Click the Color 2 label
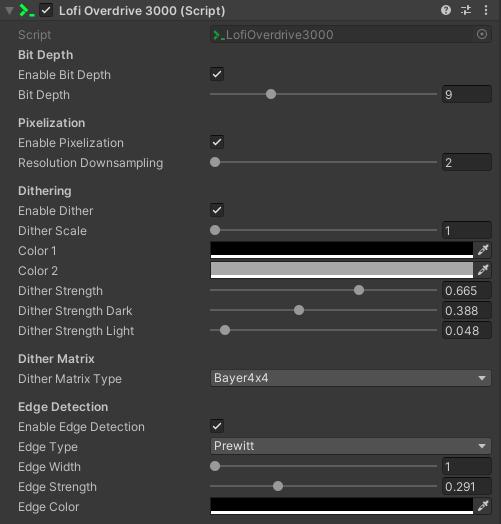This screenshot has height=524, width=501. click(x=38, y=271)
